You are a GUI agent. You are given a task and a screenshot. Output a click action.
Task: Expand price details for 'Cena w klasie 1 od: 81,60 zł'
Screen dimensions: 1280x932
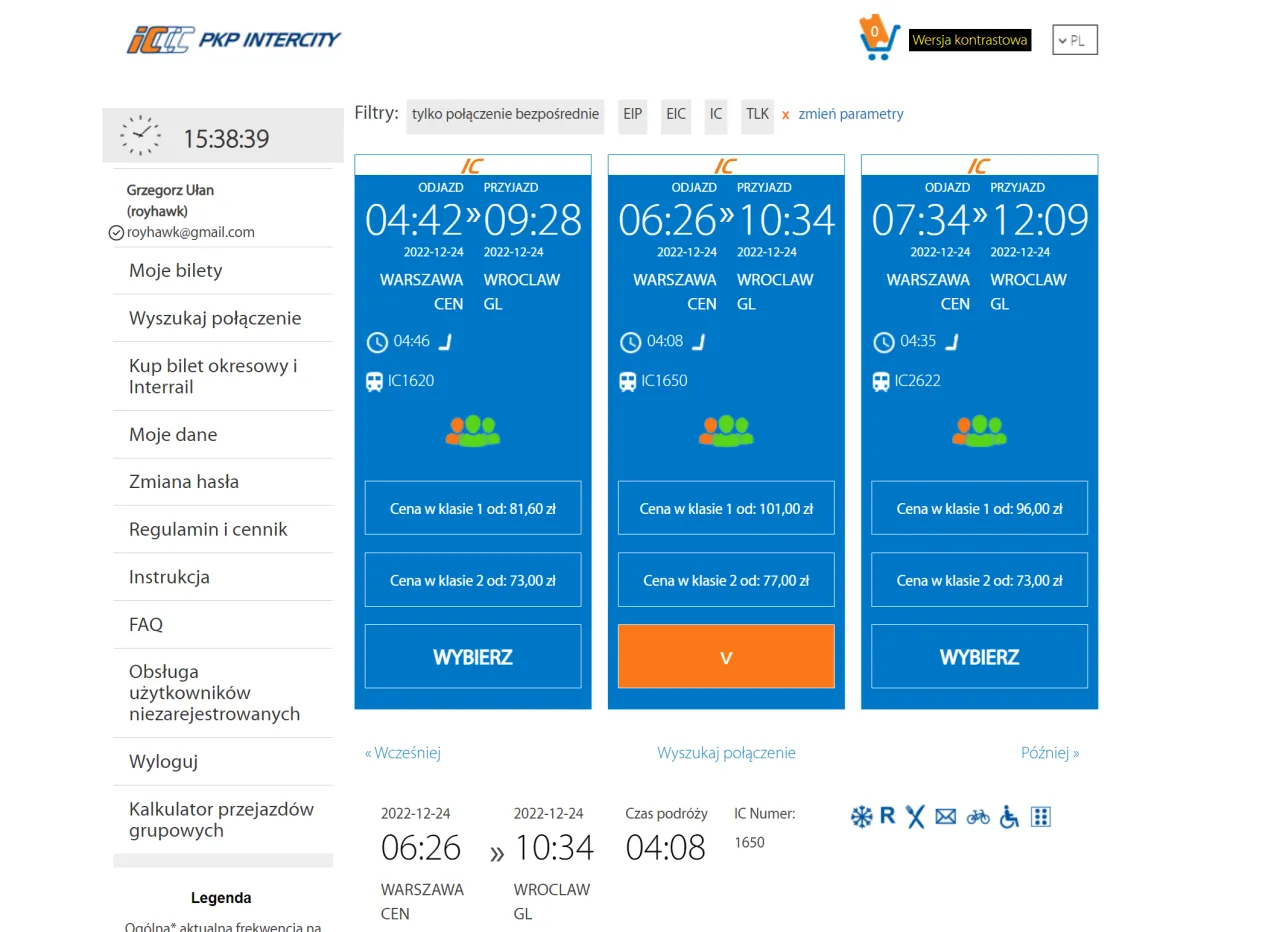coord(472,508)
